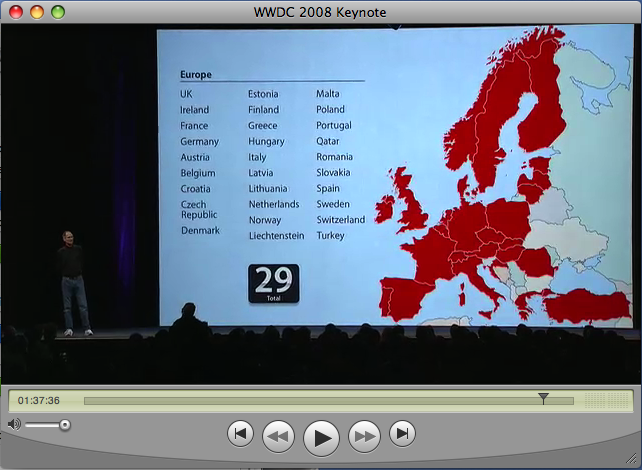Click the word Turkey in the slide
This screenshot has width=642, height=470.
click(330, 236)
